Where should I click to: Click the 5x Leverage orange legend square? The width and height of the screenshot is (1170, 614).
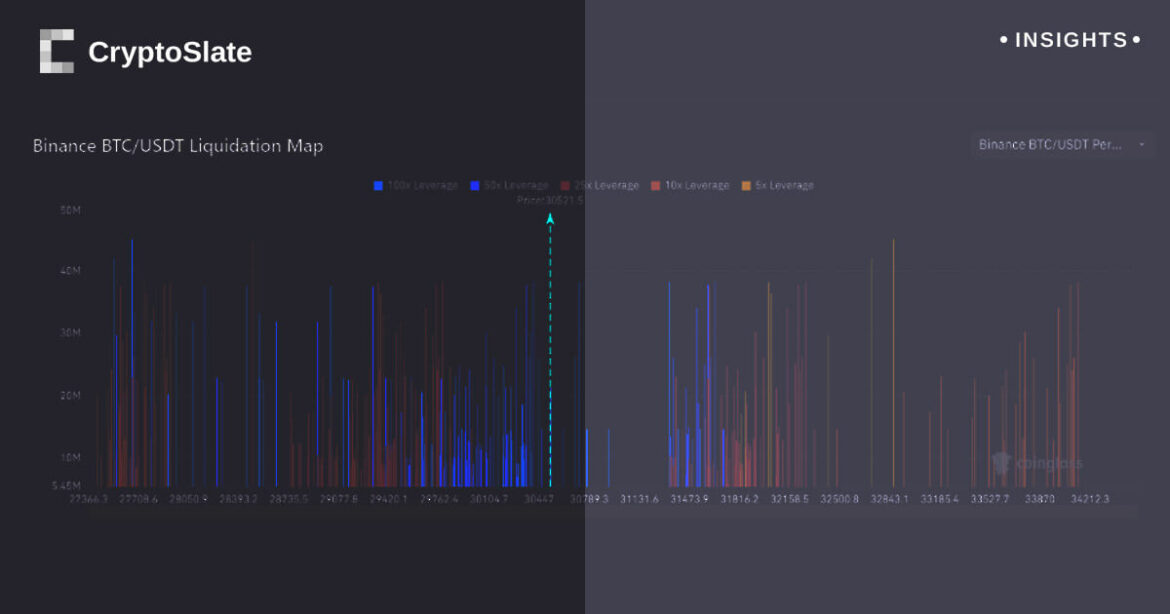[x=745, y=185]
